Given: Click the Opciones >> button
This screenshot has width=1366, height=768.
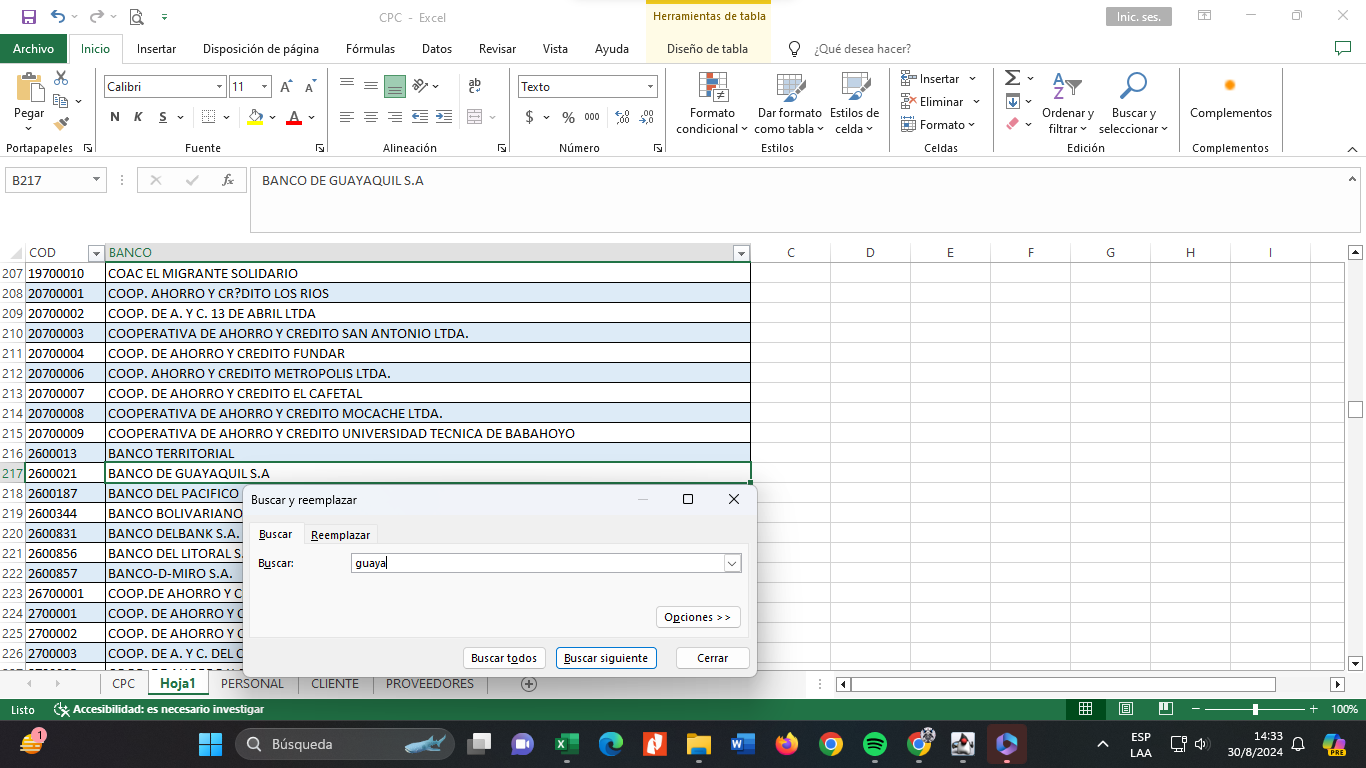Looking at the screenshot, I should pyautogui.click(x=697, y=617).
